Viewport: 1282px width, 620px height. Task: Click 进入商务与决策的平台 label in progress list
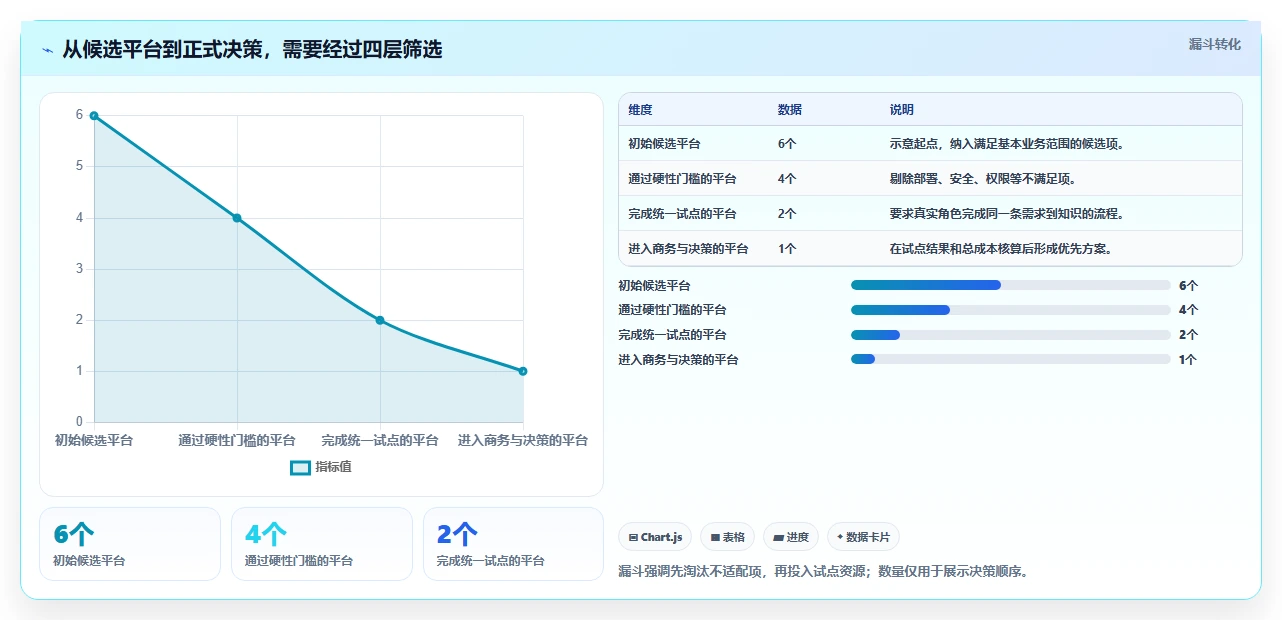pyautogui.click(x=678, y=360)
